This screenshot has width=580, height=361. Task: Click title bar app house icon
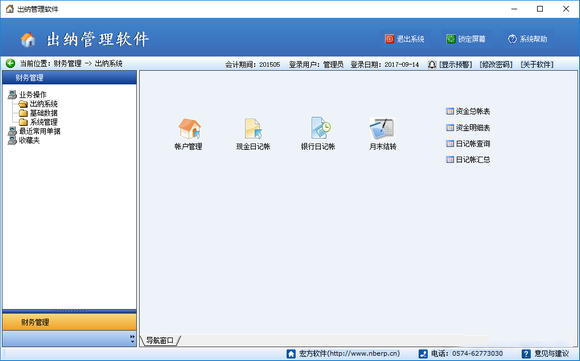(10, 9)
